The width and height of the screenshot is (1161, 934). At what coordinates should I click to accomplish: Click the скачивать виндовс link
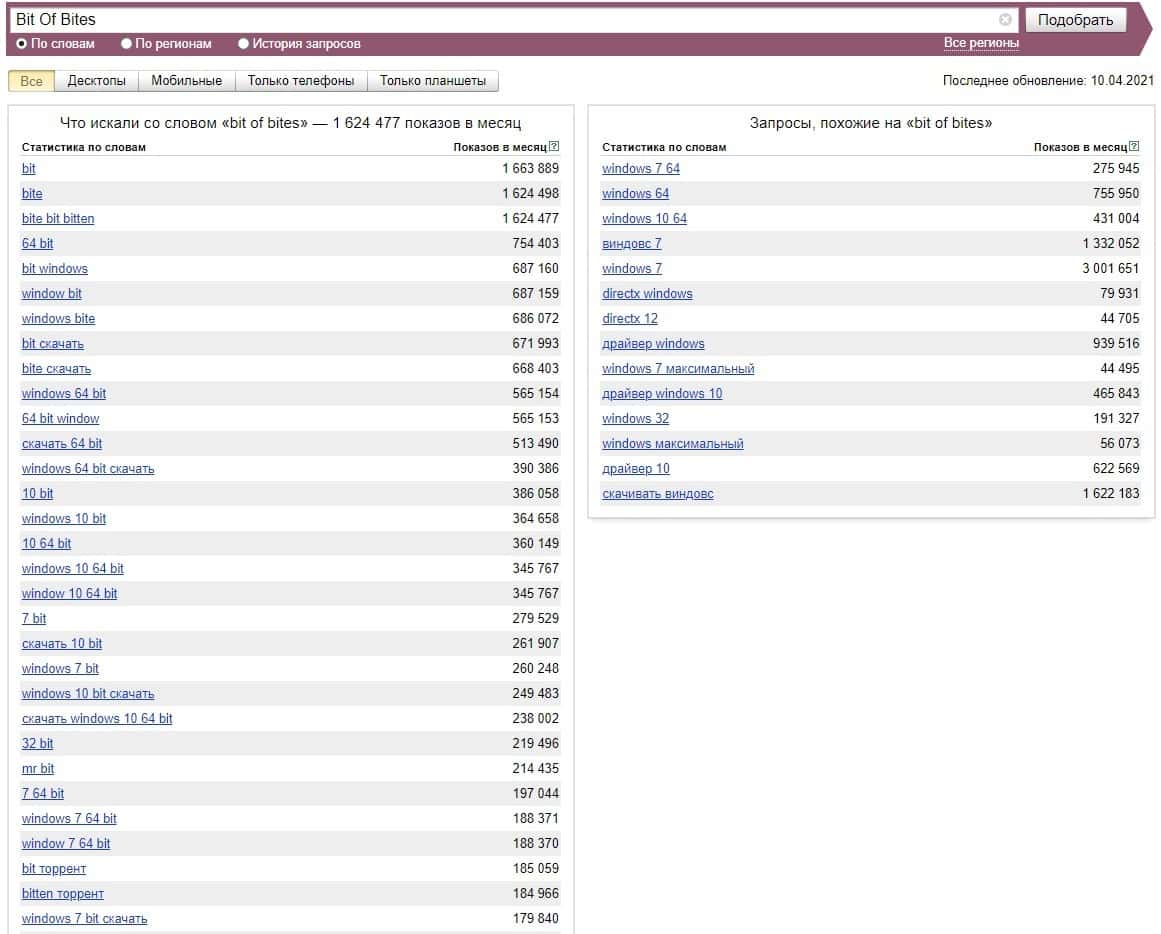[x=658, y=493]
